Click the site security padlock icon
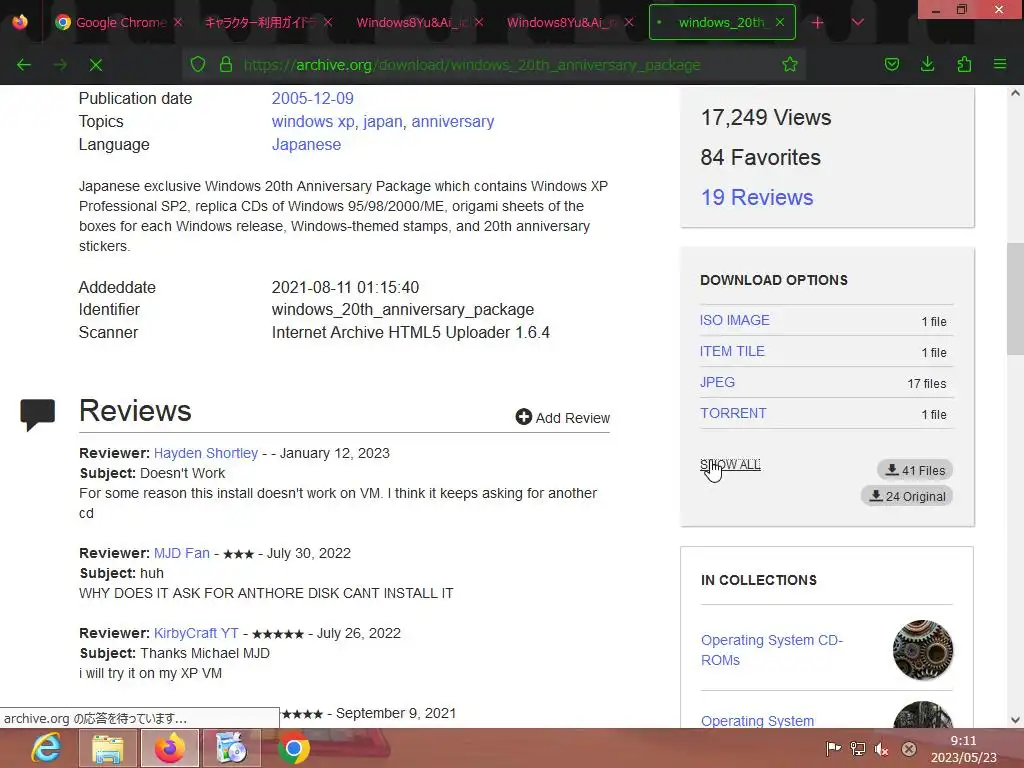 tap(226, 65)
